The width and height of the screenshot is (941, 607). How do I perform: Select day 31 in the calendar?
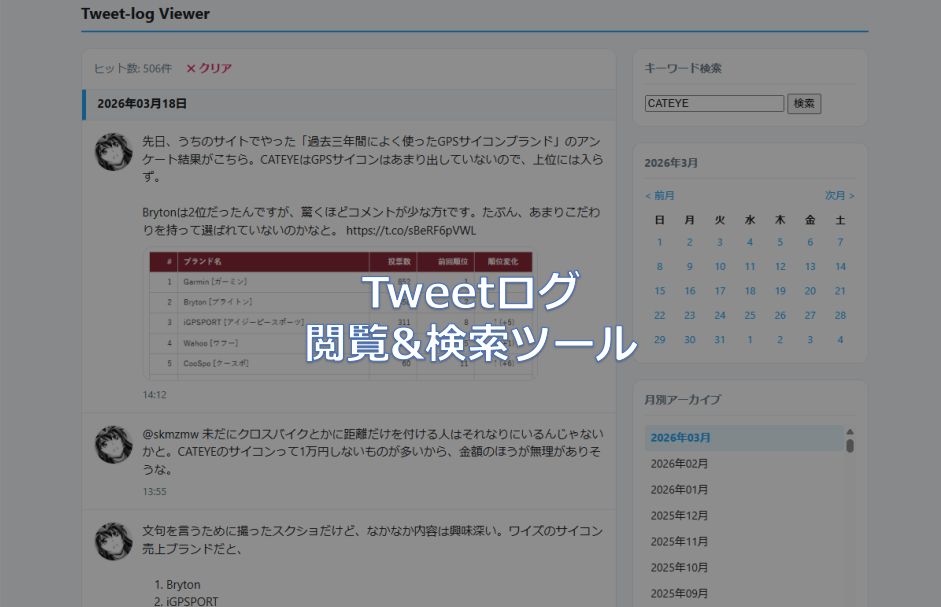[720, 340]
